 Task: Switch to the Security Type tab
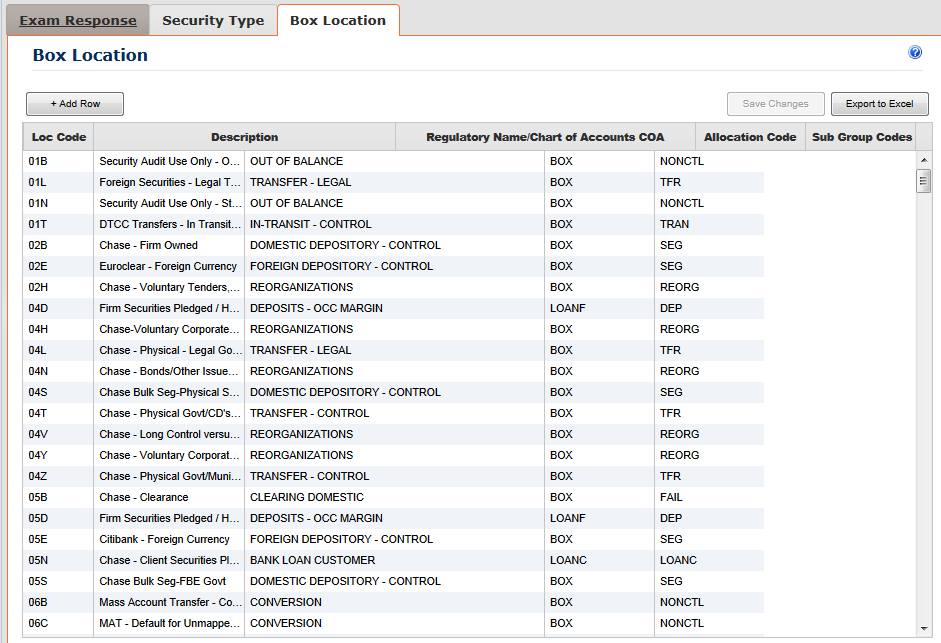tap(213, 20)
